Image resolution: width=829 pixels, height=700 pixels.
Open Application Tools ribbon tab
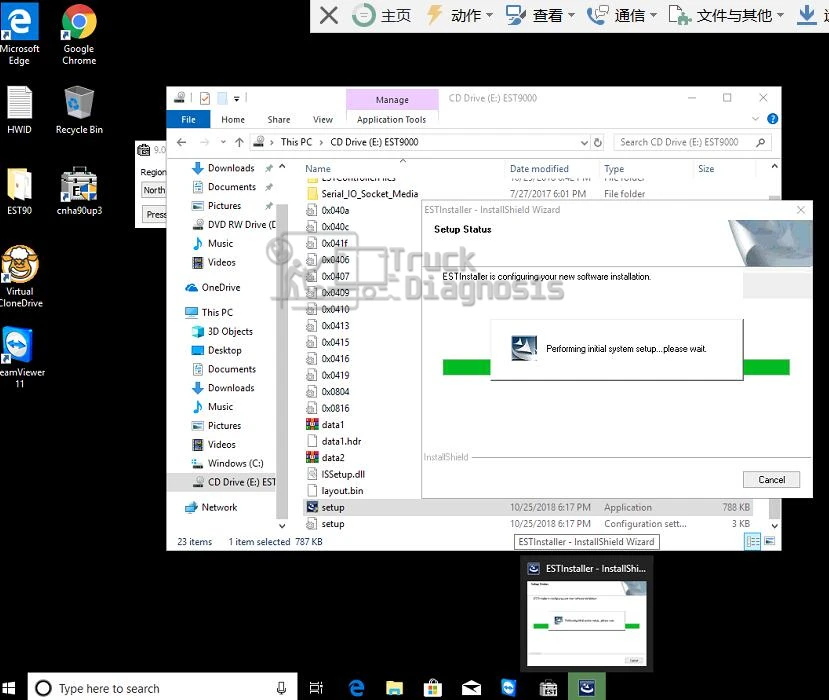pos(391,119)
